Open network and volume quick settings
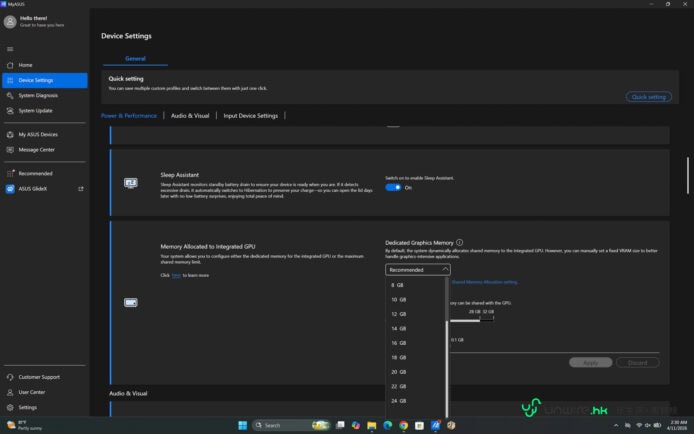Image resolution: width=694 pixels, height=434 pixels. 649,425
